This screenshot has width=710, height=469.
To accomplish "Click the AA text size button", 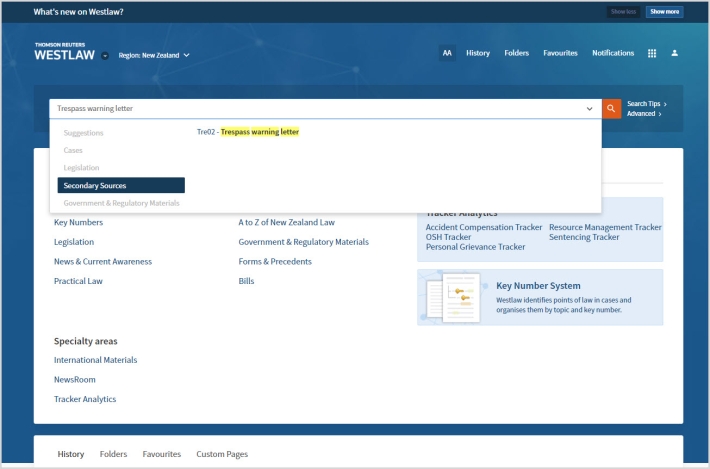I will click(x=447, y=53).
